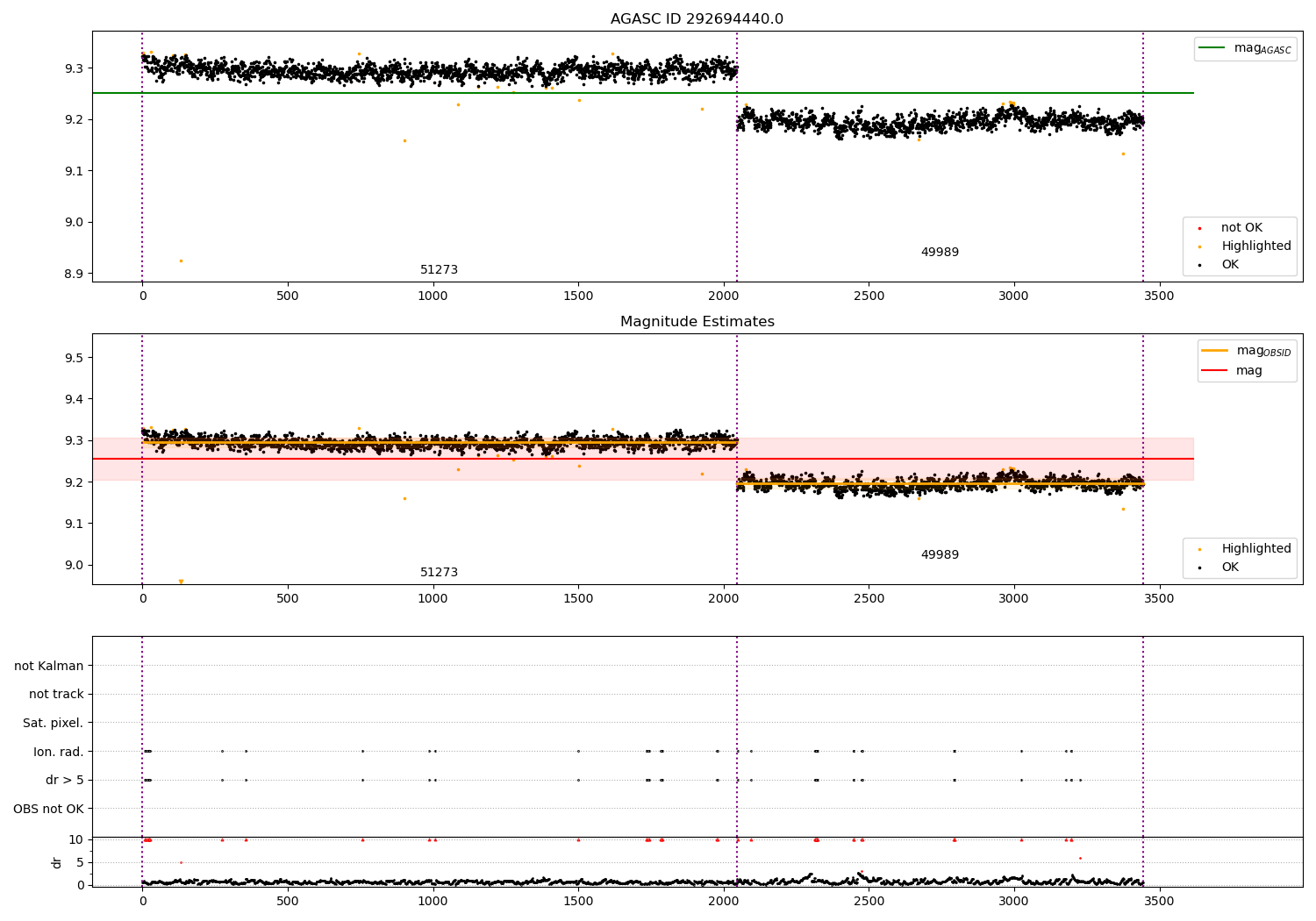The width and height of the screenshot is (1316, 921).
Task: Click the '5' tick on the dr axis
Action: [x=81, y=862]
